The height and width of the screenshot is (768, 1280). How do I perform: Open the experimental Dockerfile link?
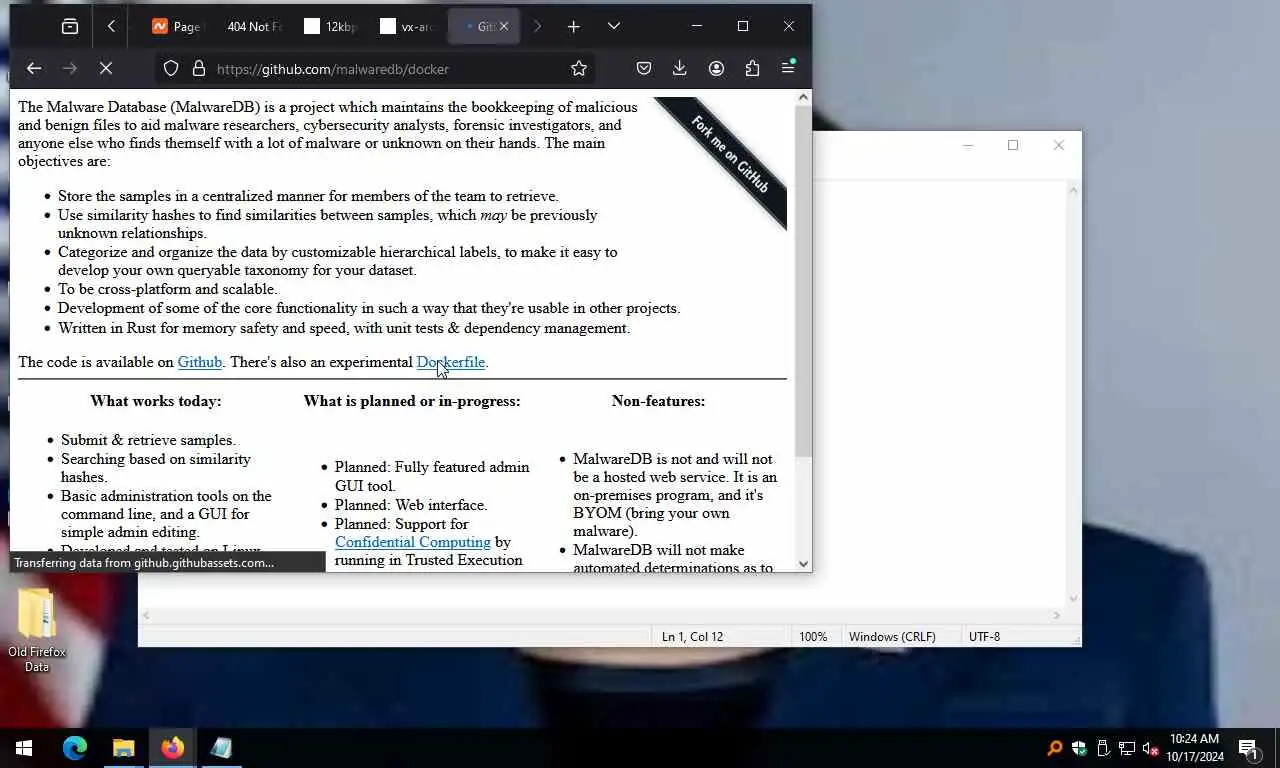tap(451, 362)
